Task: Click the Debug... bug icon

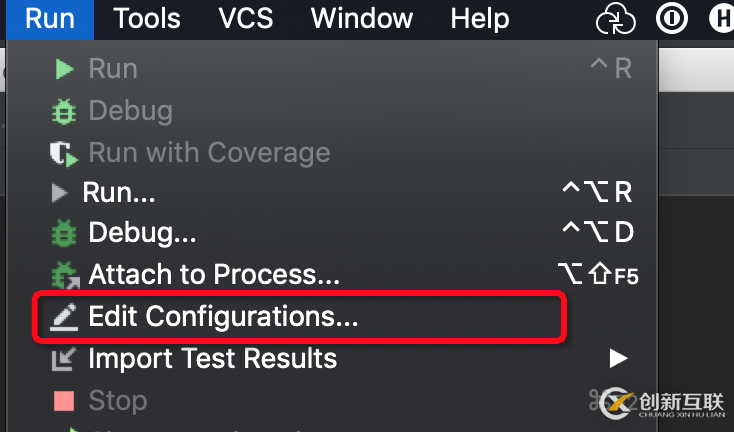Action: coord(64,233)
